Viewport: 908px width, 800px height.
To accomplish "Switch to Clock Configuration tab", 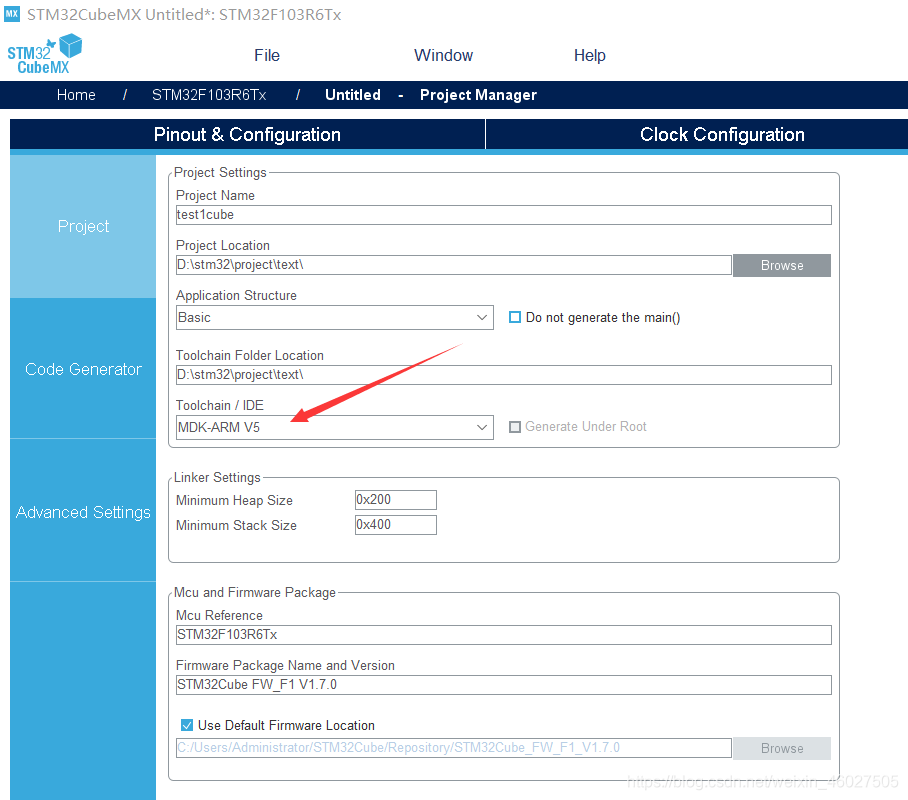I will [722, 134].
